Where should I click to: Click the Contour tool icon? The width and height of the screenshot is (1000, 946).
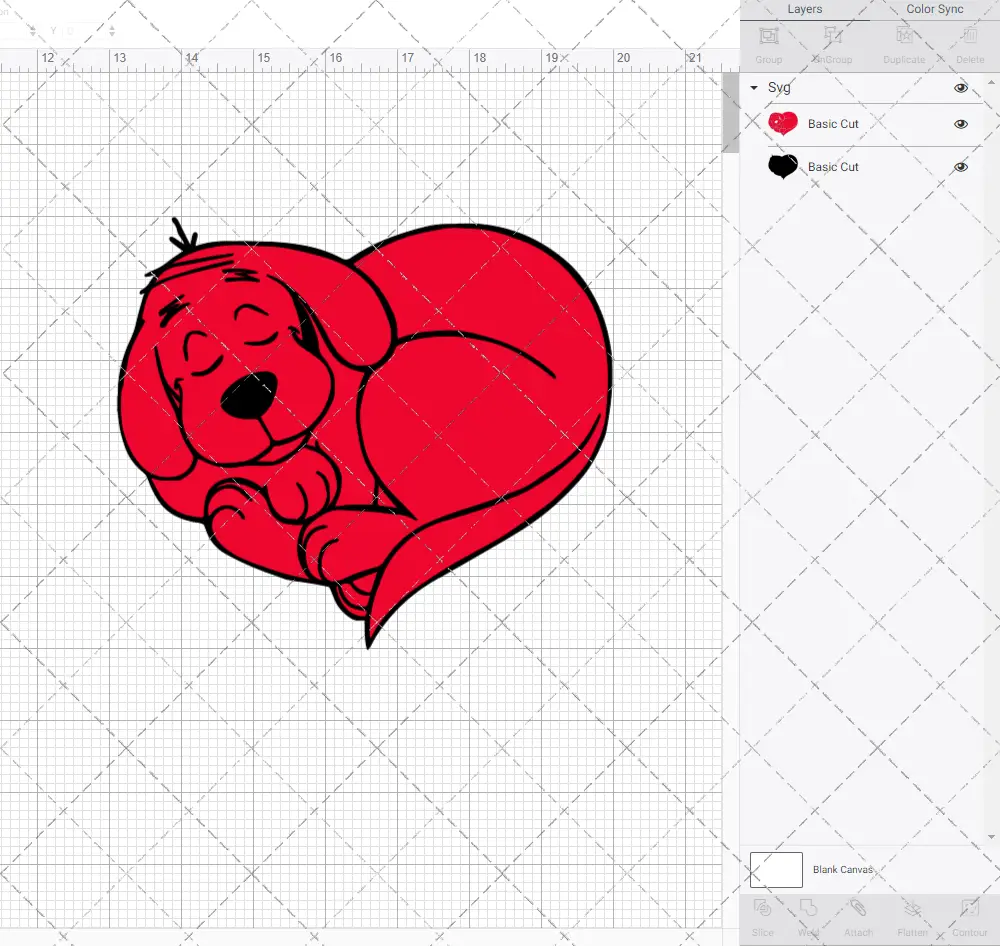[x=969, y=908]
